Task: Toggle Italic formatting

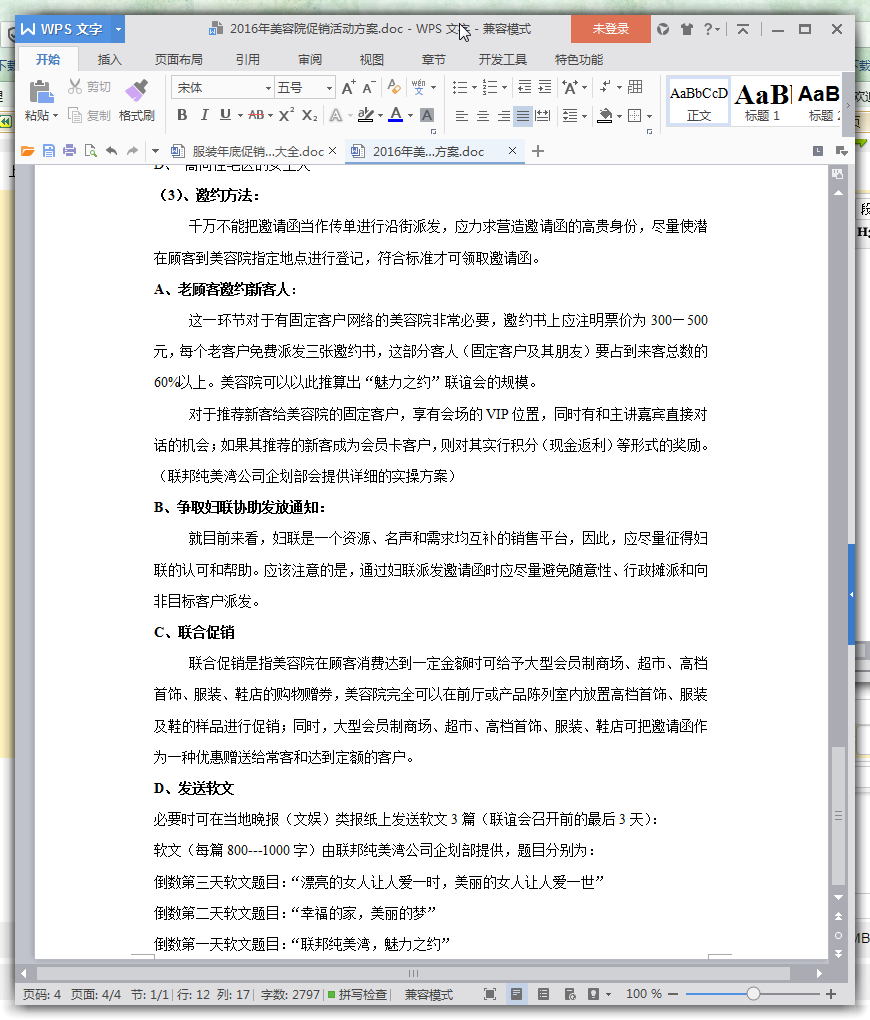Action: 204,115
